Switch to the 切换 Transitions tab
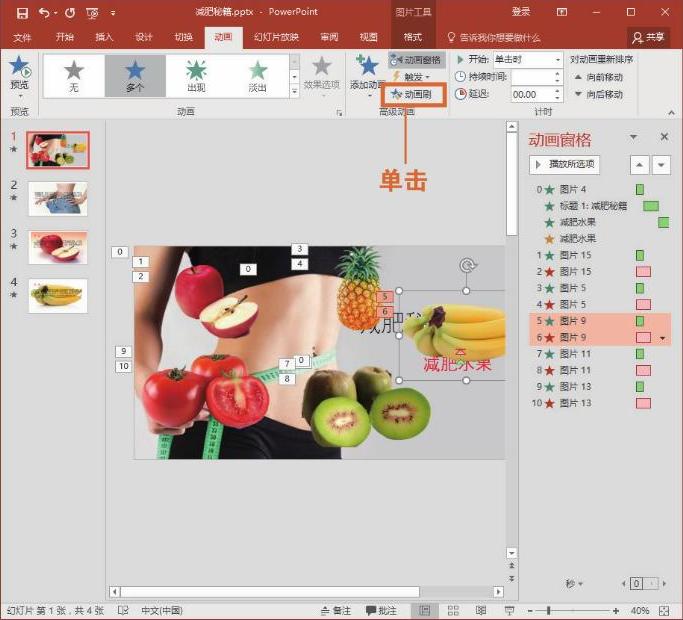683x620 pixels. point(183,37)
